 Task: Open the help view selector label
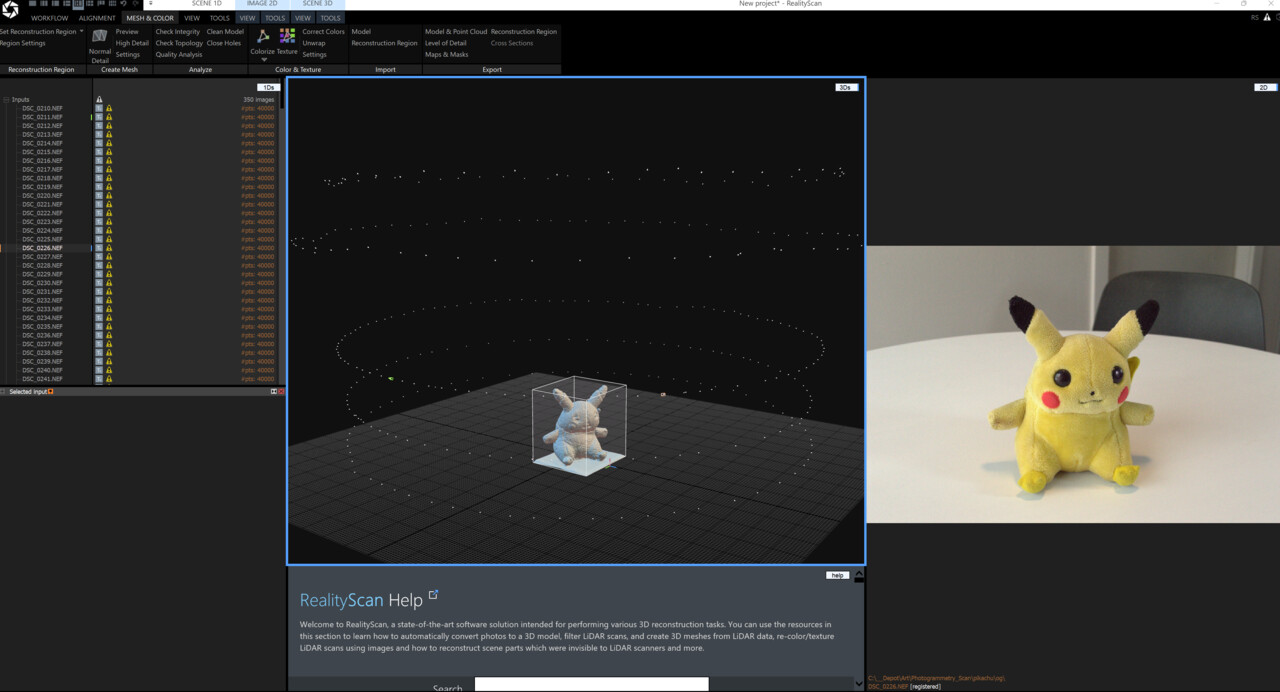click(838, 575)
